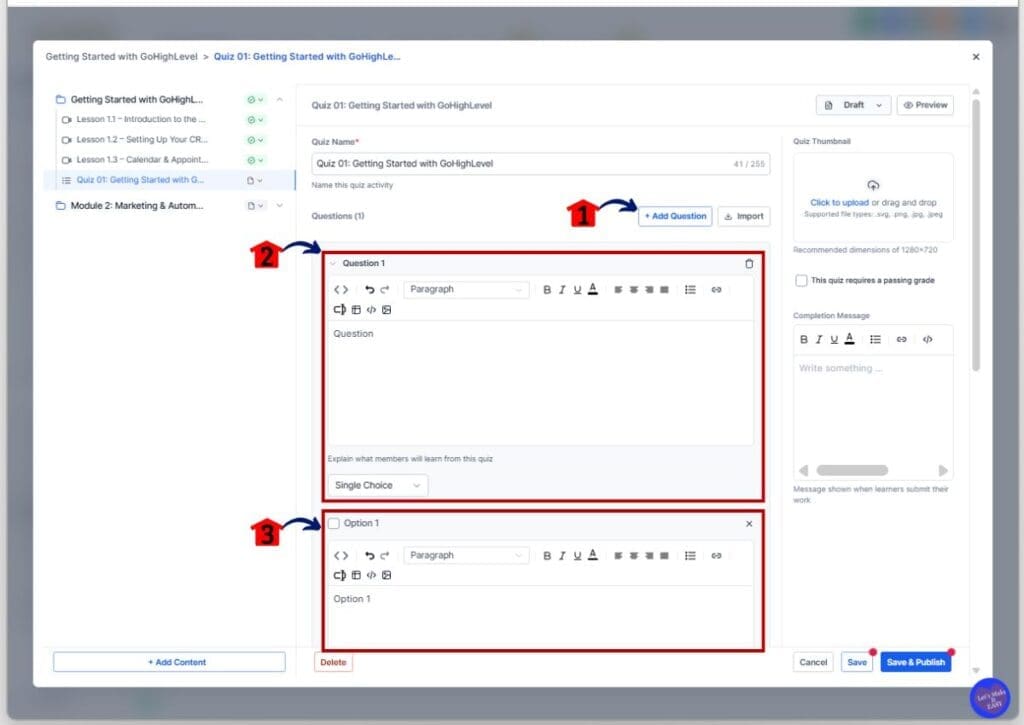Click into the Question text area
This screenshot has height=725, width=1024.
pyautogui.click(x=540, y=383)
